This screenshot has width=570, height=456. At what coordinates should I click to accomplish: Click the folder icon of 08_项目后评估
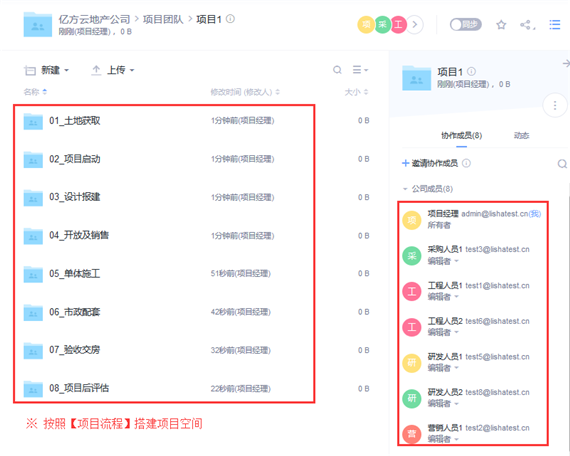tap(33, 388)
